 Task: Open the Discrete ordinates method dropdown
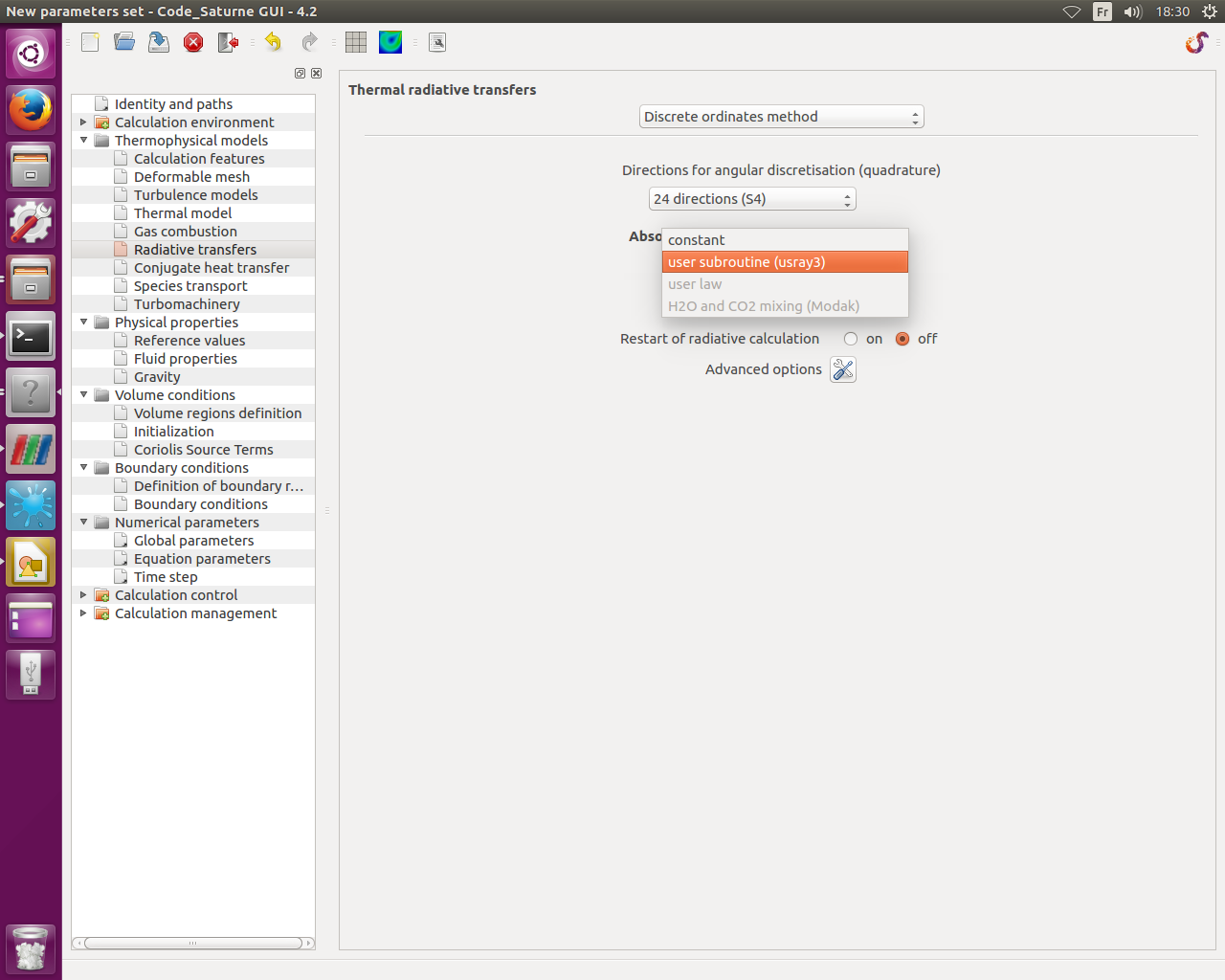coord(781,117)
